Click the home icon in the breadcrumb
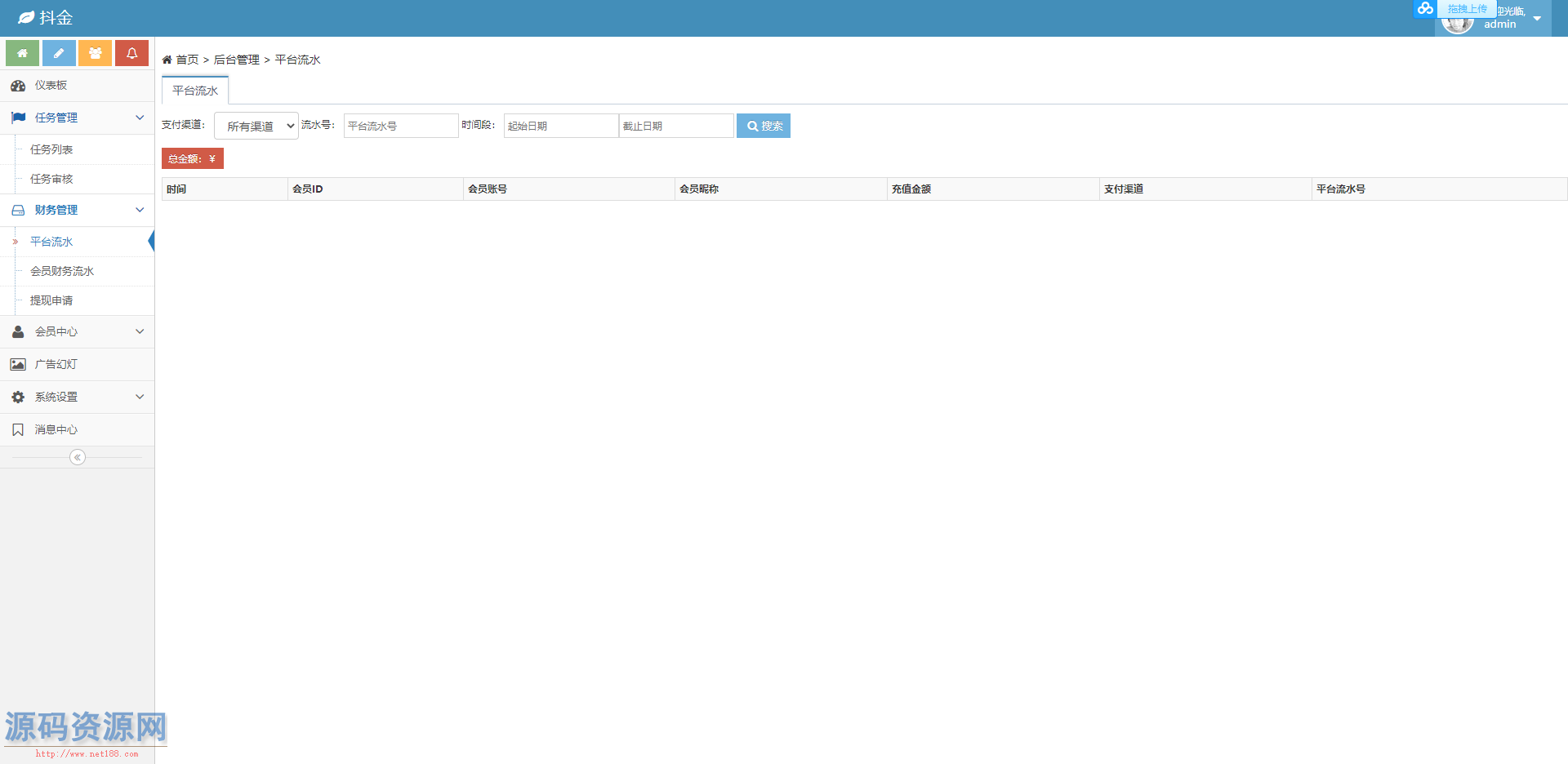1568x764 pixels. pyautogui.click(x=167, y=60)
